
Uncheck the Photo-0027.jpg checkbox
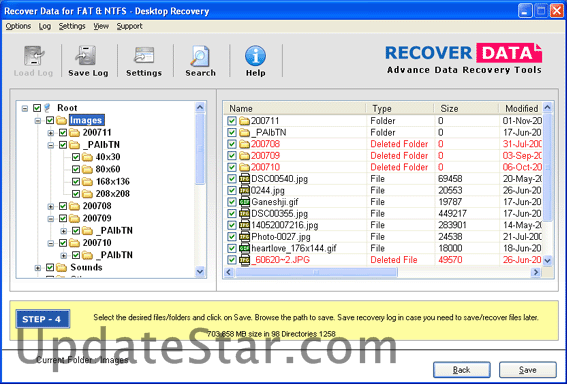232,237
